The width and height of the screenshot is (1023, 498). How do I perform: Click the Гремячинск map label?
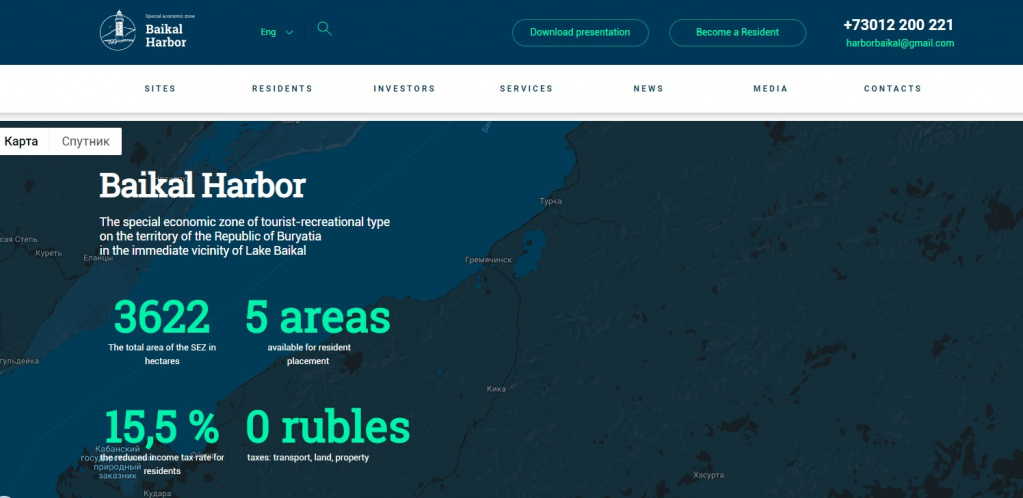(488, 260)
